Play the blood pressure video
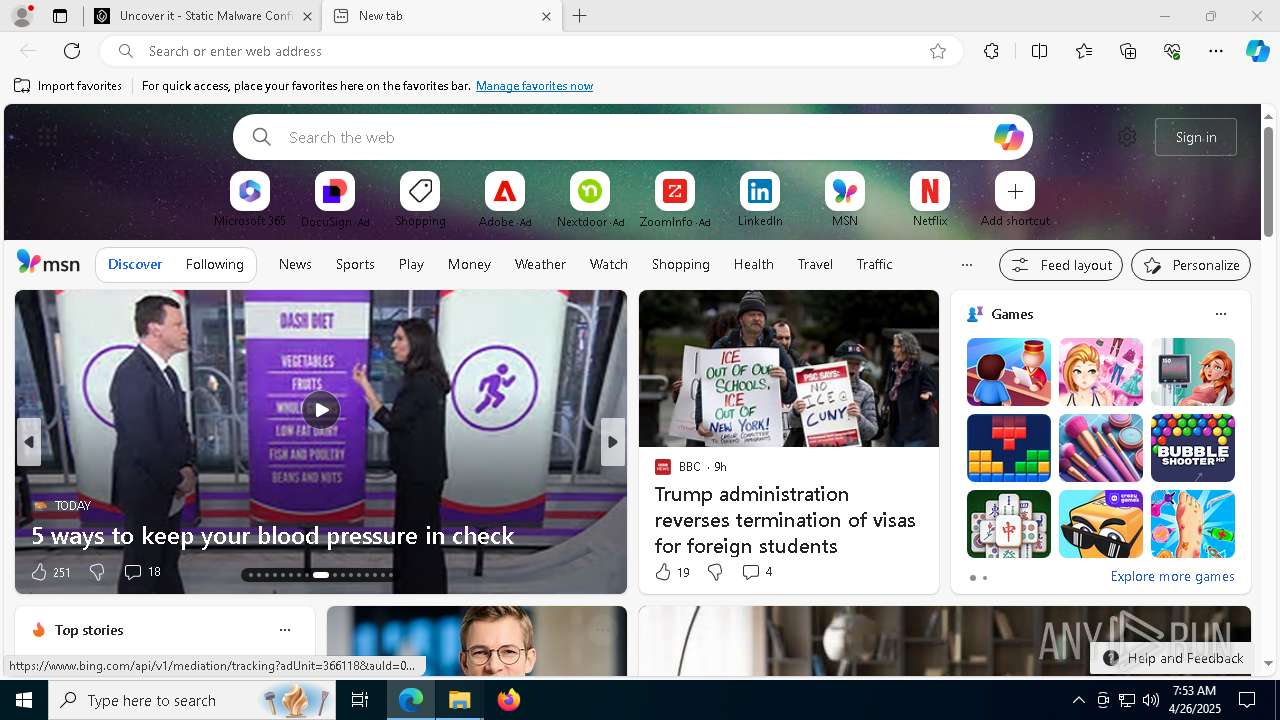Screen dimensions: 1280x720 [x=321, y=410]
